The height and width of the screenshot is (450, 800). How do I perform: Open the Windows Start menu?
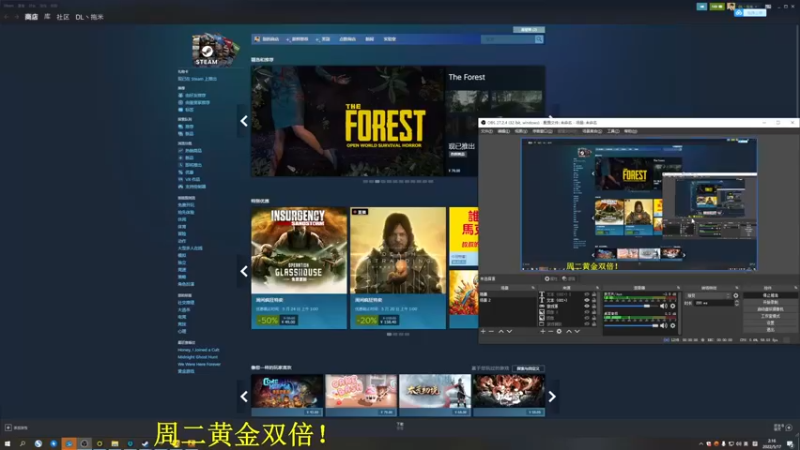tap(8, 444)
